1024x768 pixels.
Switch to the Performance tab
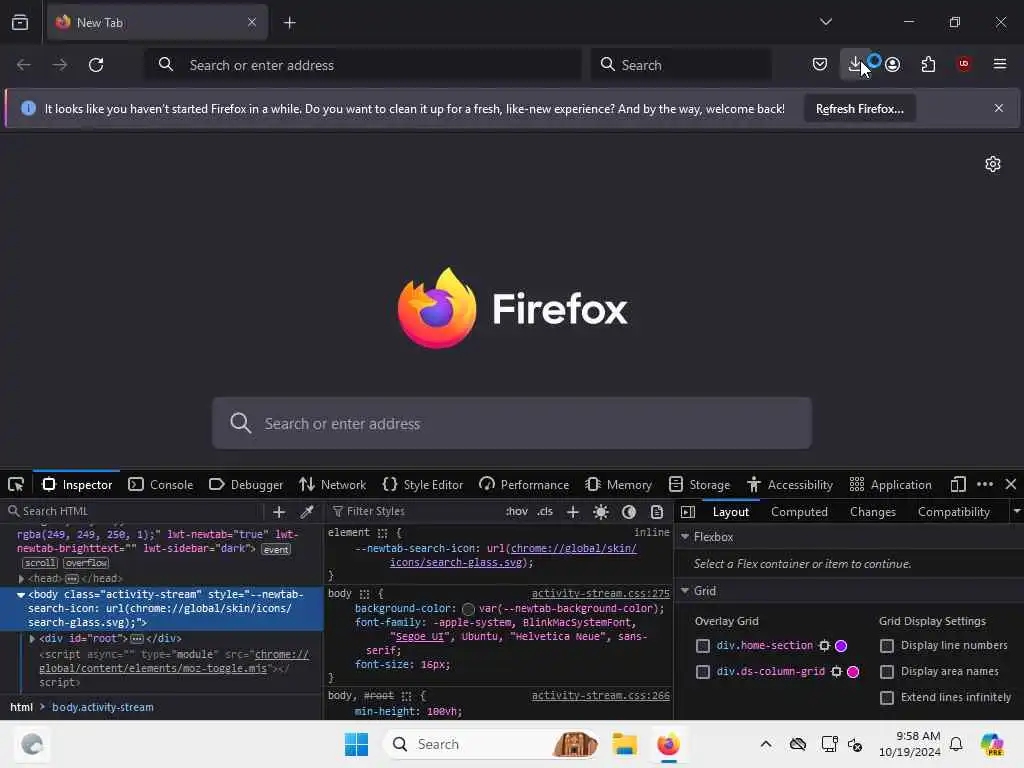tap(524, 485)
